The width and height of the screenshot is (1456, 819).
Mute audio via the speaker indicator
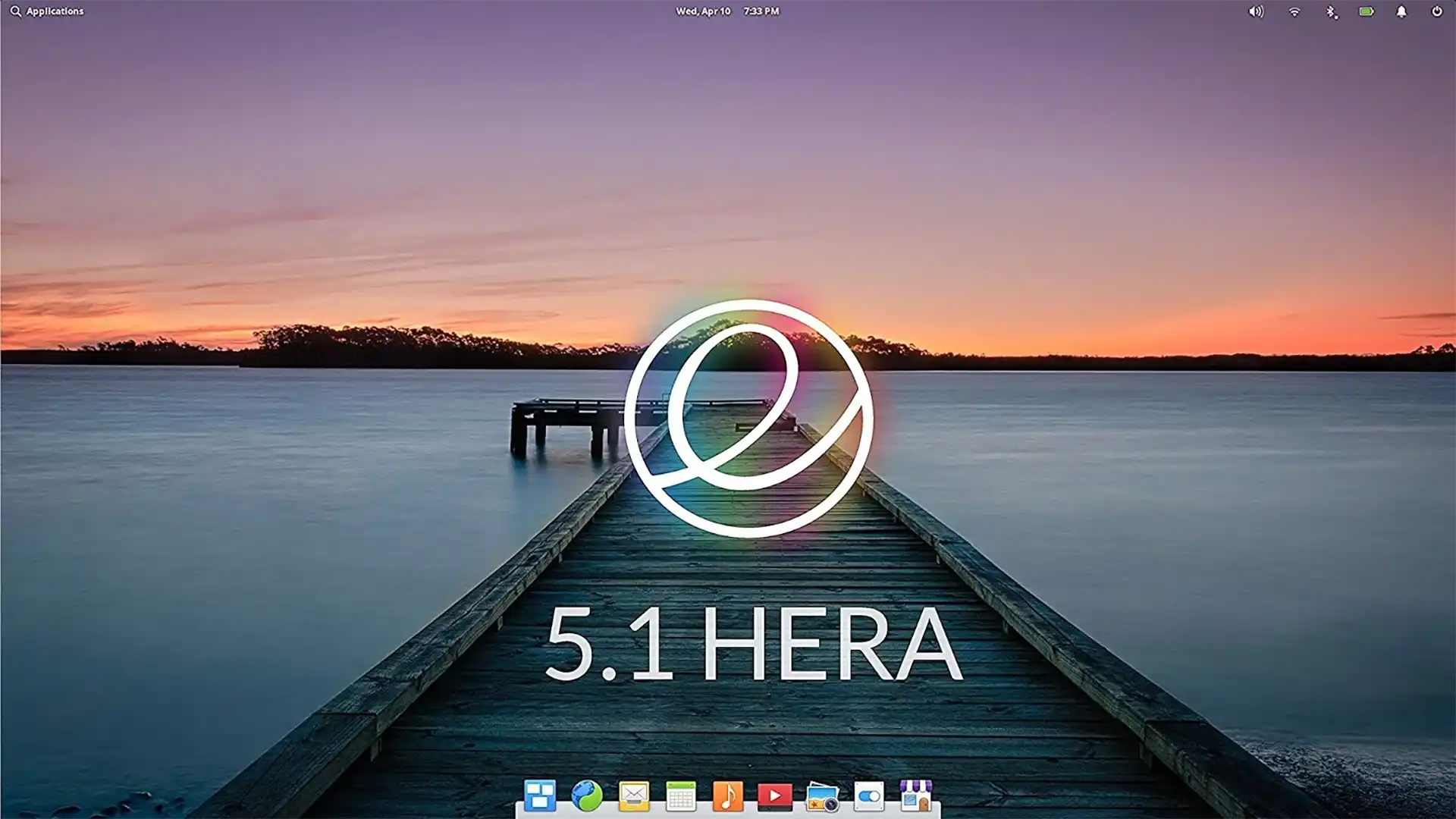[1257, 11]
